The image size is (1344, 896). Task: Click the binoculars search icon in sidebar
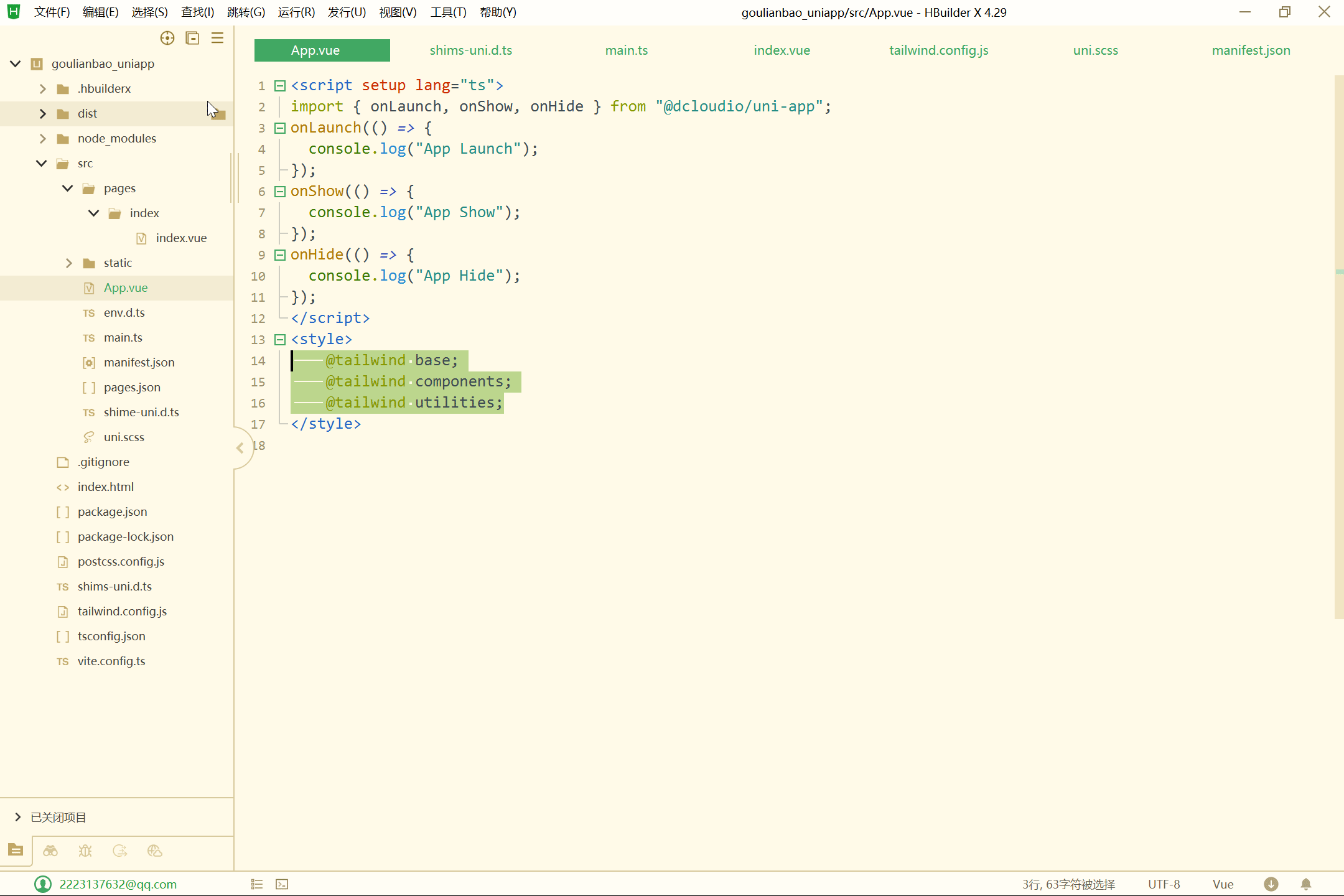point(50,851)
